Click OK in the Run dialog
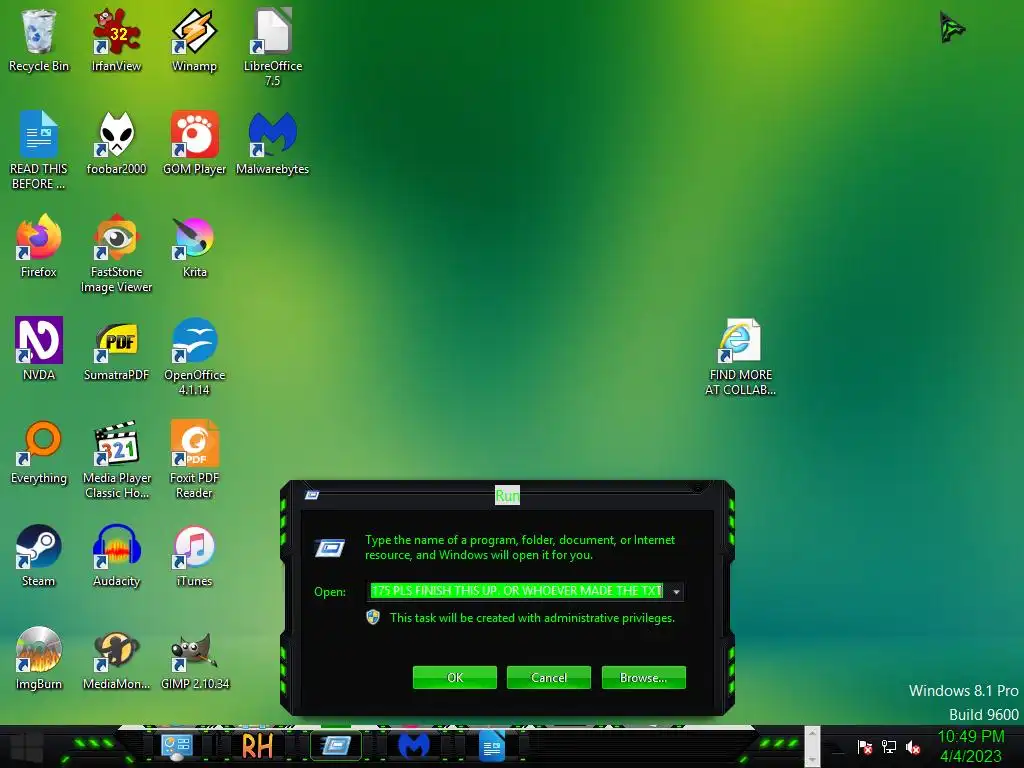The width and height of the screenshot is (1024, 768). [455, 677]
